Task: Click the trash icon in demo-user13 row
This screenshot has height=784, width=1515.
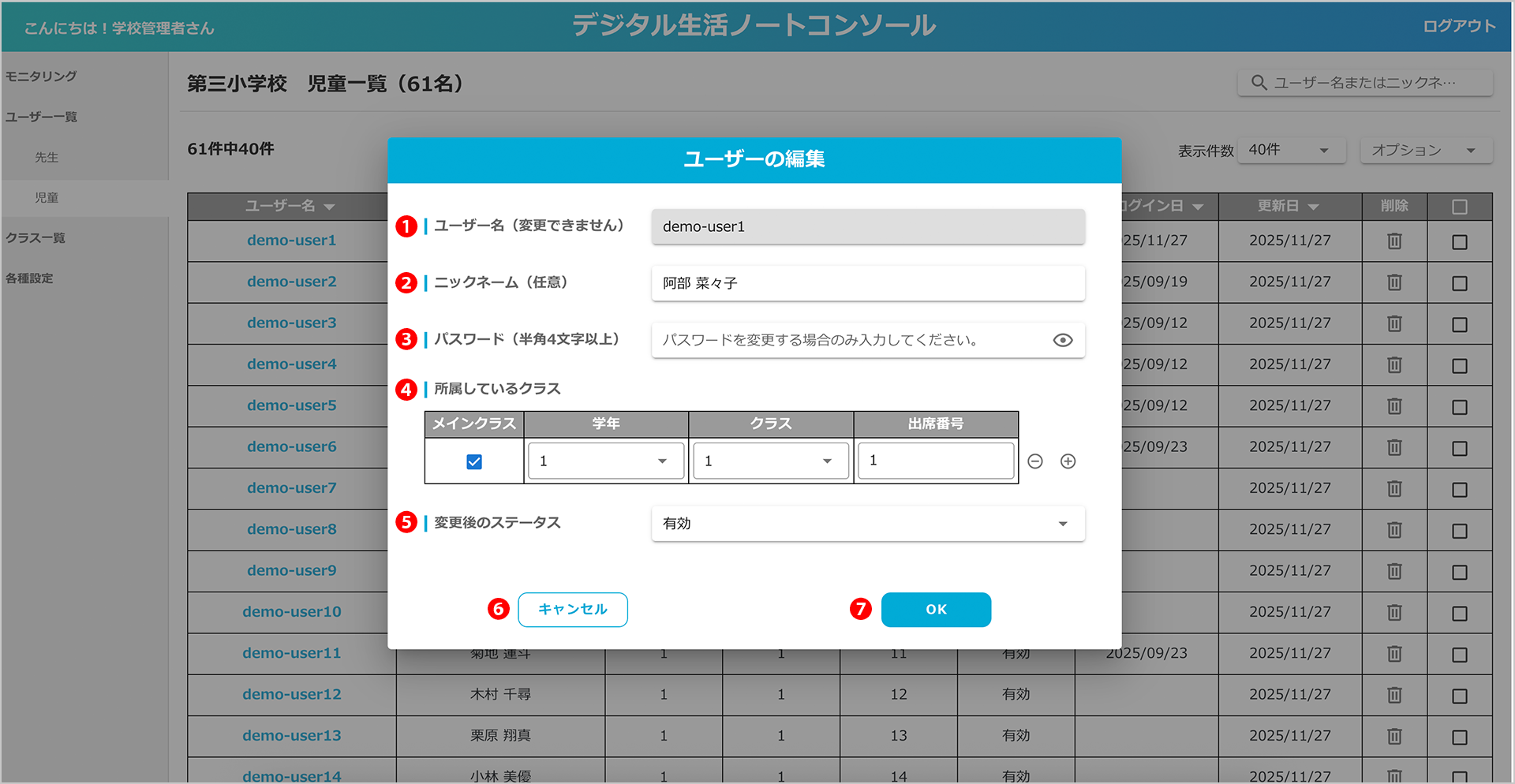Action: click(x=1394, y=736)
